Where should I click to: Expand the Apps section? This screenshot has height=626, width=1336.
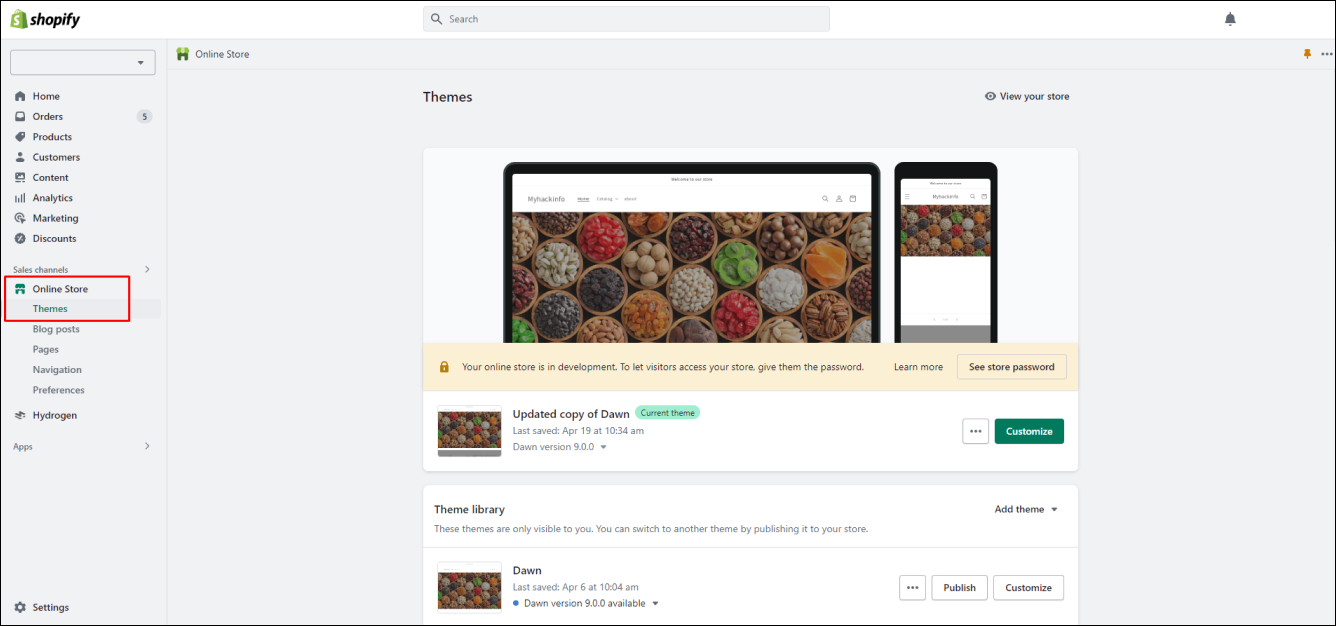tap(147, 446)
